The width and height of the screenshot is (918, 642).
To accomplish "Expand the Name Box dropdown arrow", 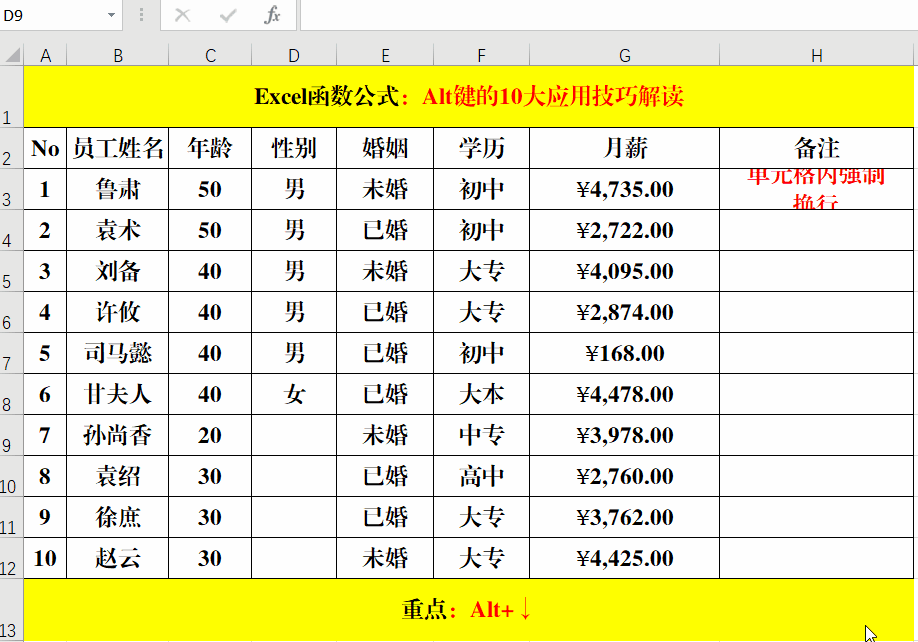I will (x=111, y=15).
